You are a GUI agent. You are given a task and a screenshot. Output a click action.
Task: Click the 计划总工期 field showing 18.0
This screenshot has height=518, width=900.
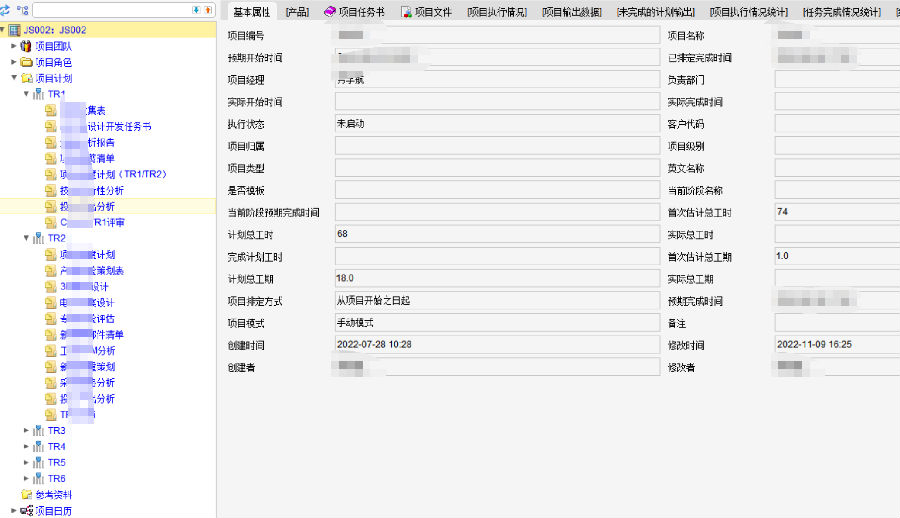(x=497, y=279)
